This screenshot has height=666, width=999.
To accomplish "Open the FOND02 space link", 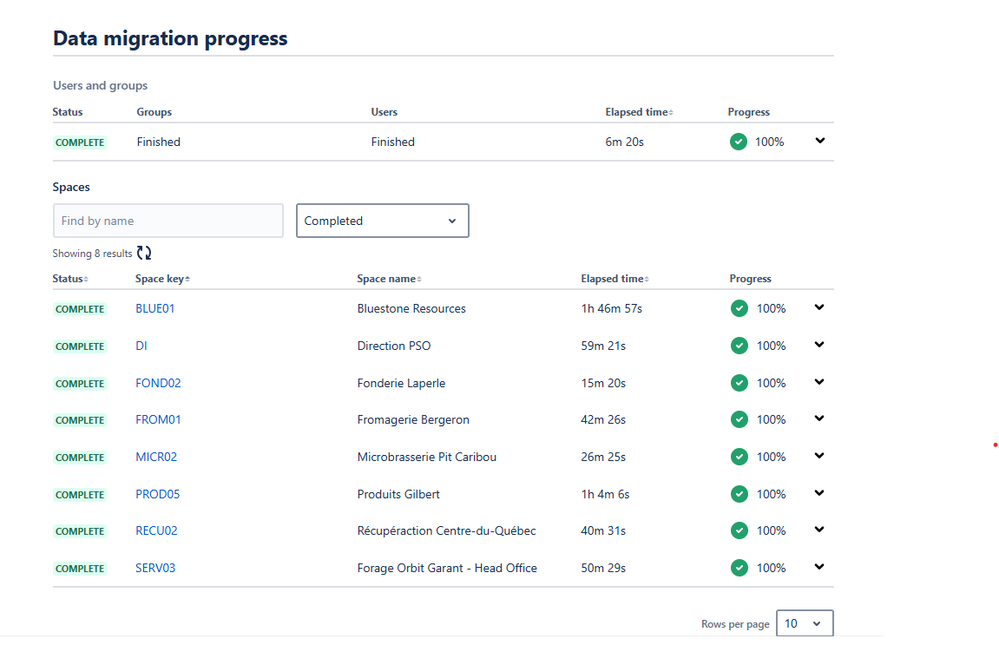I will tap(158, 383).
